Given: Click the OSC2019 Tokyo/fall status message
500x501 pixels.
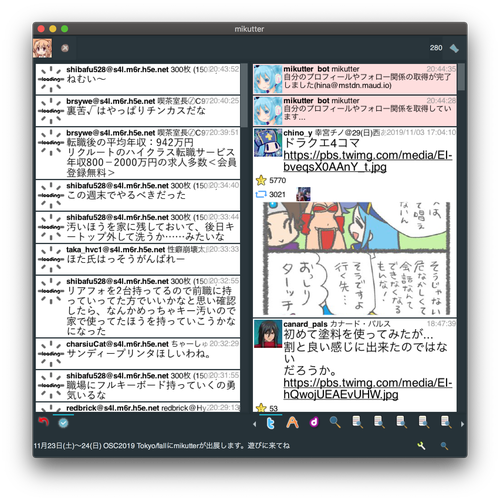Looking at the screenshot, I should tap(162, 446).
